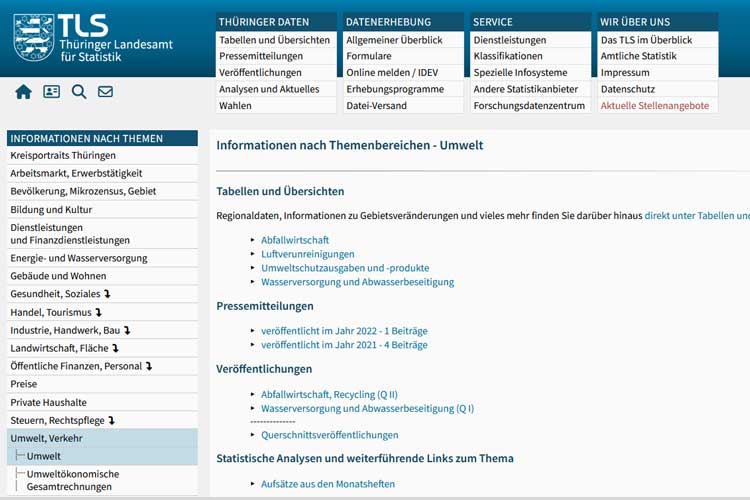Image resolution: width=750 pixels, height=500 pixels.
Task: Open Abfallwirtschaft, Recycling (Q II) publication
Action: coord(329,394)
